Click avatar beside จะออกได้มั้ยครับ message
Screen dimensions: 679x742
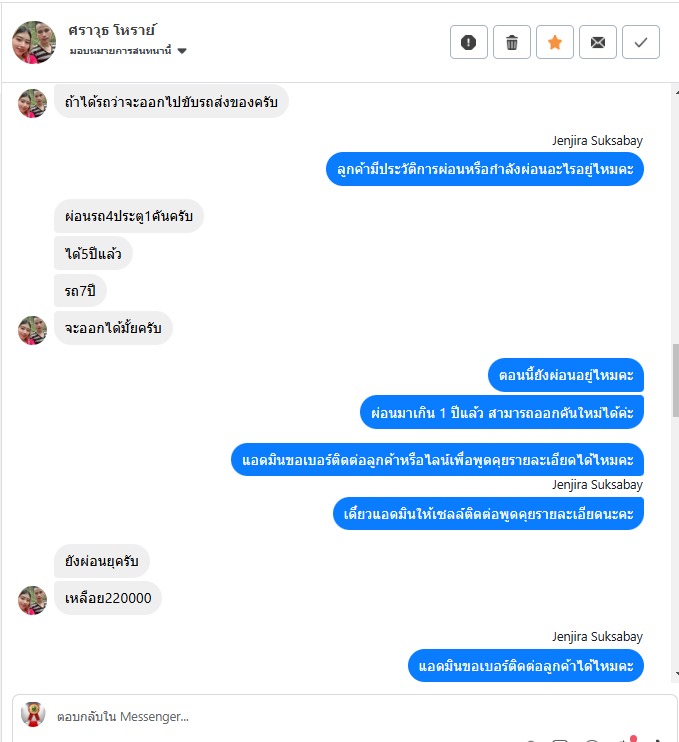point(33,330)
